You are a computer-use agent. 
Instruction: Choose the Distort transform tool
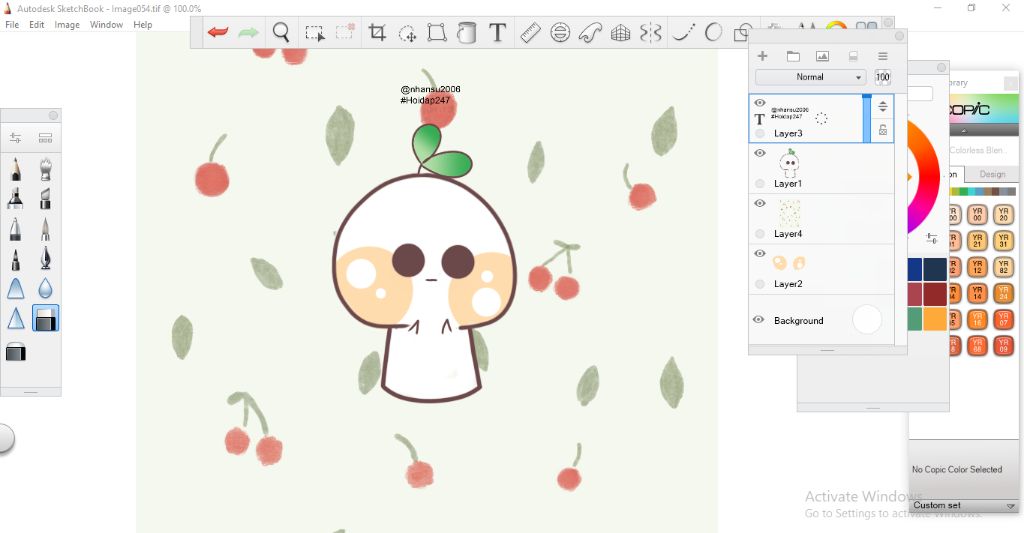[437, 33]
